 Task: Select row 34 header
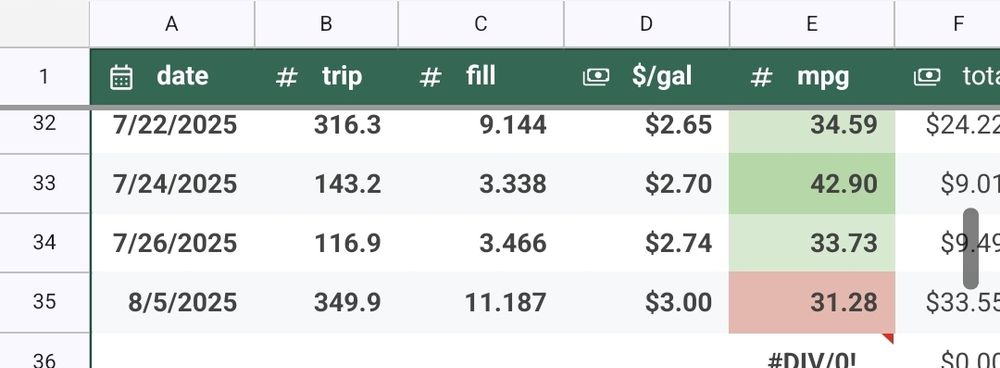(x=44, y=243)
